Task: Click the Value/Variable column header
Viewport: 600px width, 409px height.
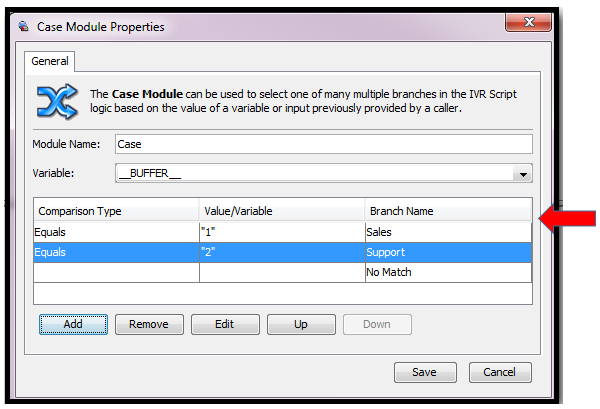Action: pos(282,211)
